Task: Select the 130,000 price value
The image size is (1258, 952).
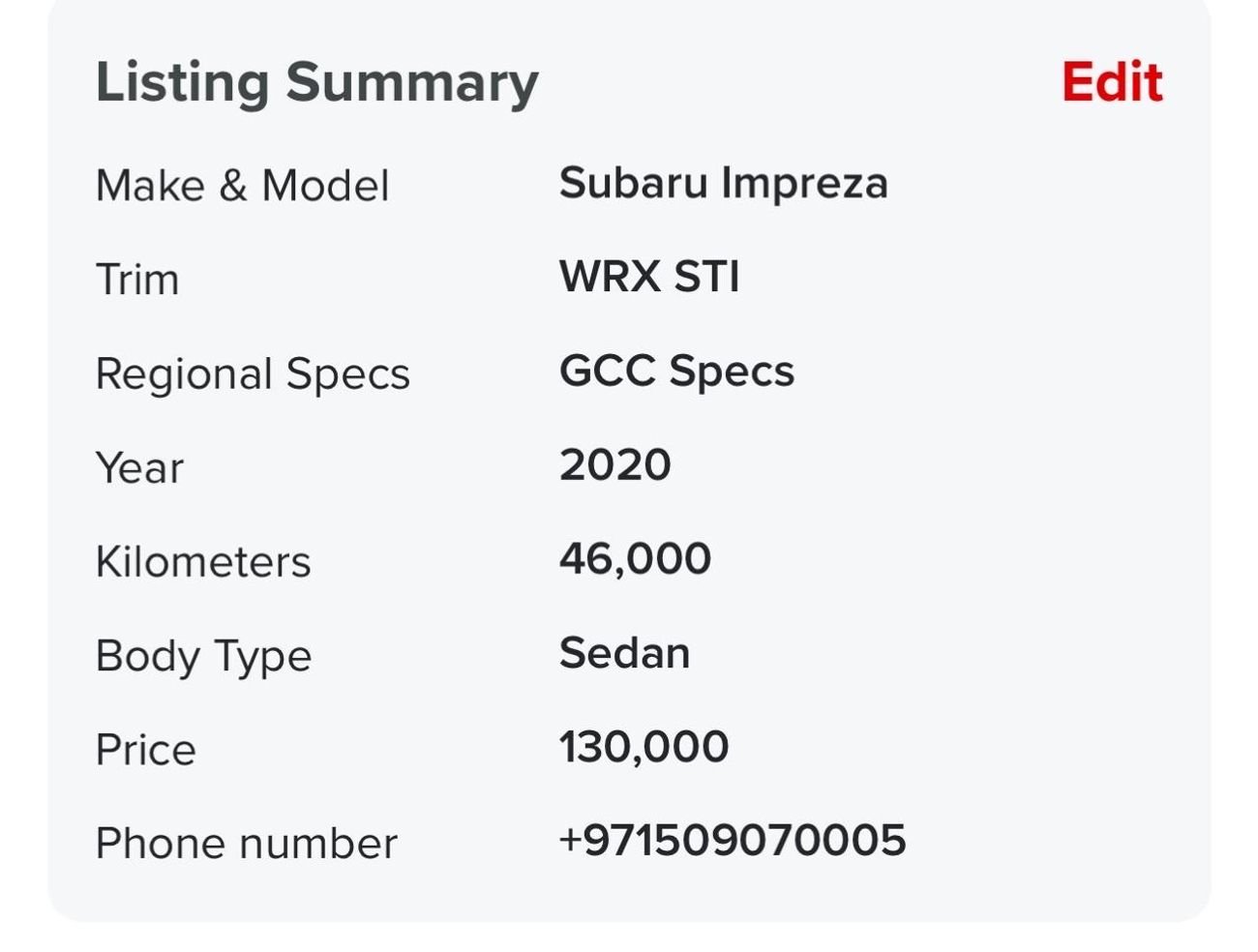Action: point(644,747)
